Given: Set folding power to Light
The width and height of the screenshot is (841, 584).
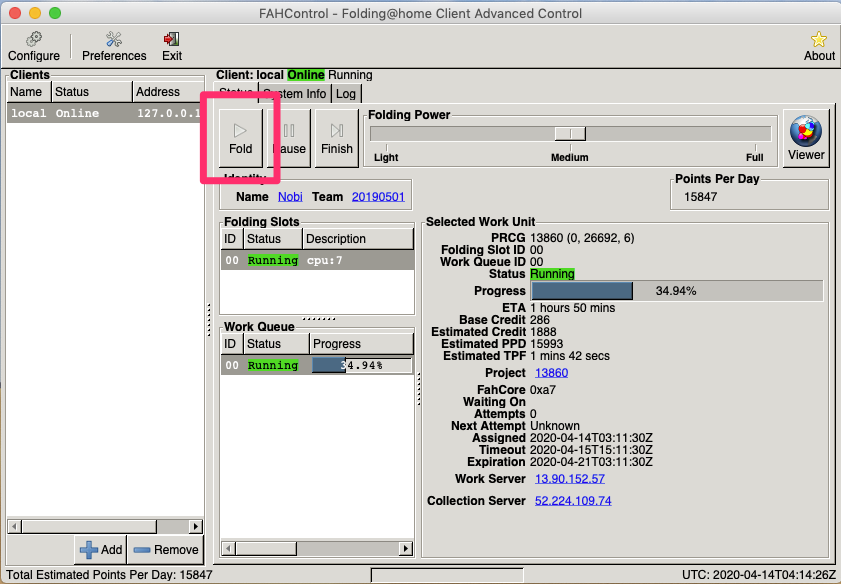Looking at the screenshot, I should [x=386, y=157].
